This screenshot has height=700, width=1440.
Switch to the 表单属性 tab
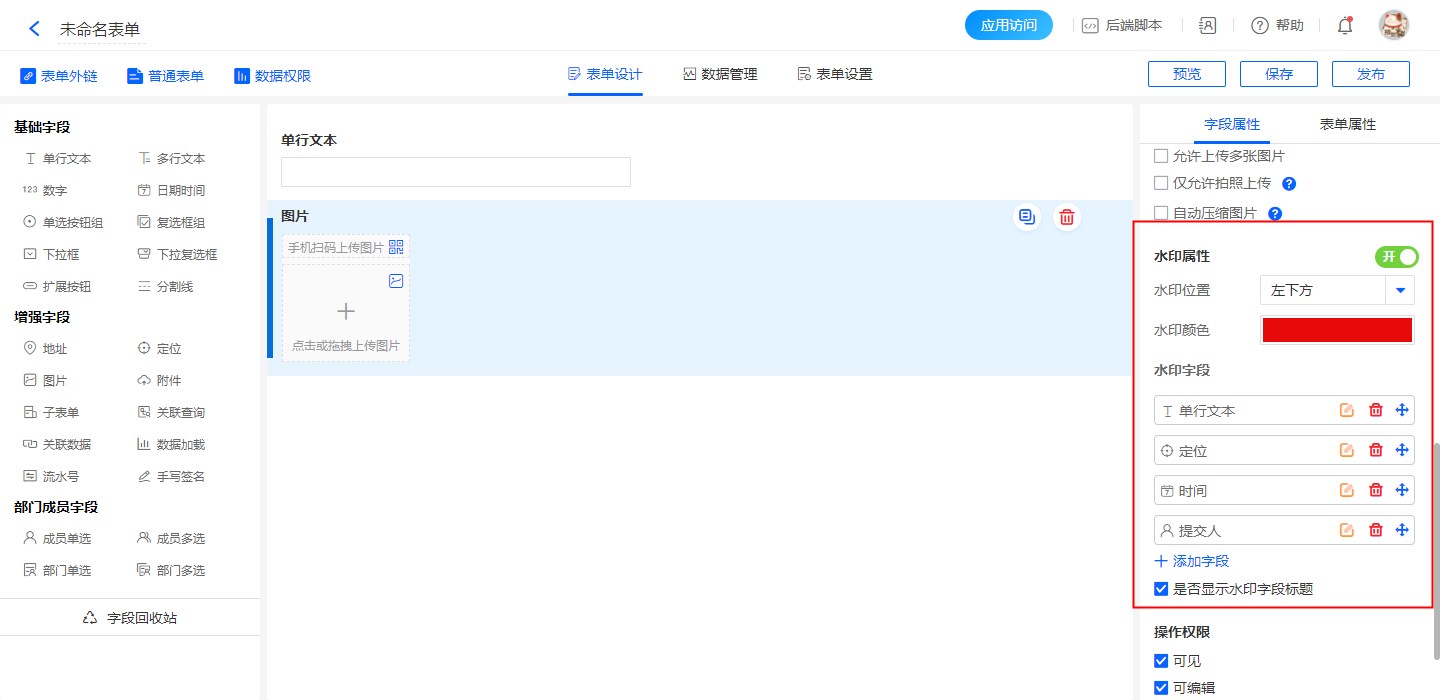[x=1347, y=124]
